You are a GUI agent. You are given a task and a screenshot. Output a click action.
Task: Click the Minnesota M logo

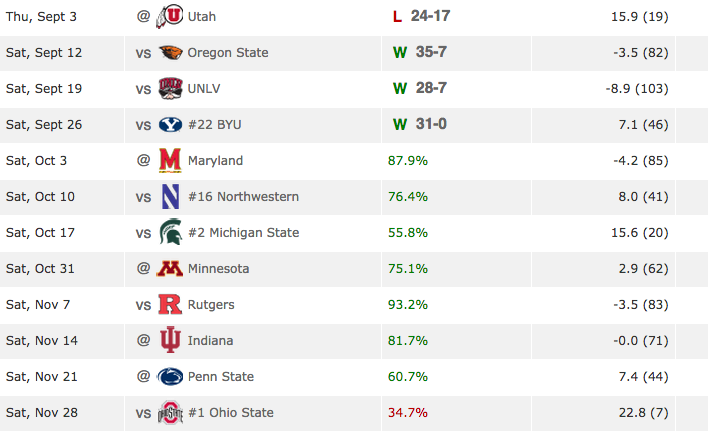(x=170, y=269)
